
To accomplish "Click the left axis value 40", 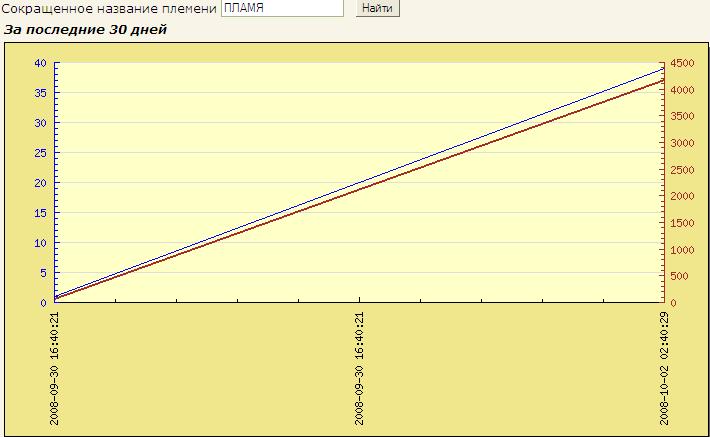I will [x=40, y=63].
